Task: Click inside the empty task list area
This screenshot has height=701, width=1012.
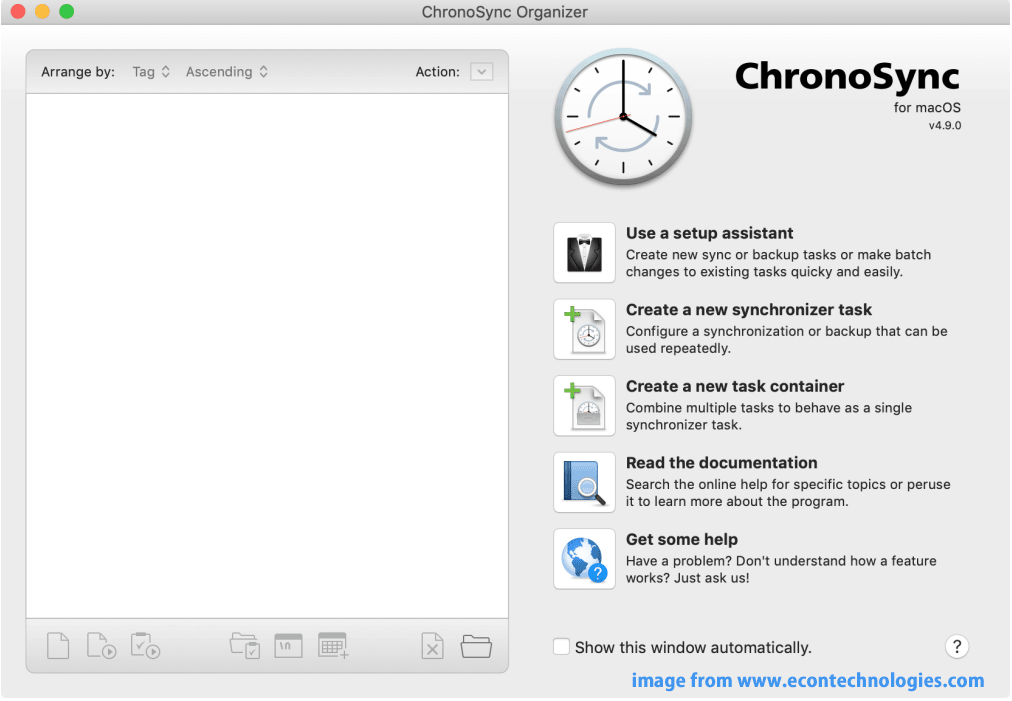Action: (267, 356)
